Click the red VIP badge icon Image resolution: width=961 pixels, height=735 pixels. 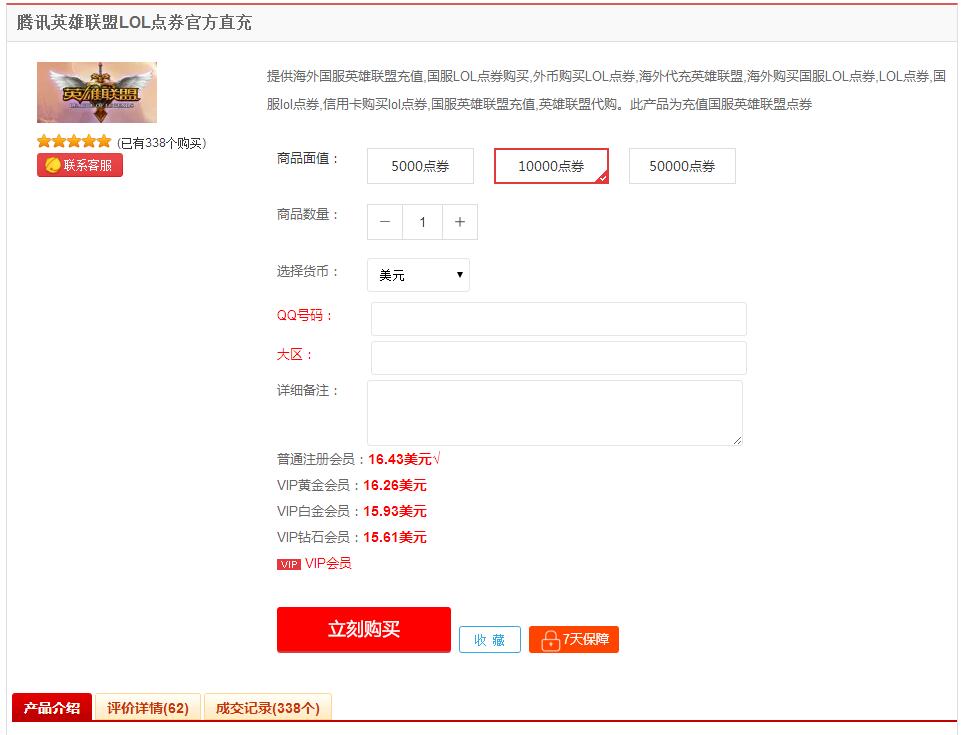pos(289,564)
